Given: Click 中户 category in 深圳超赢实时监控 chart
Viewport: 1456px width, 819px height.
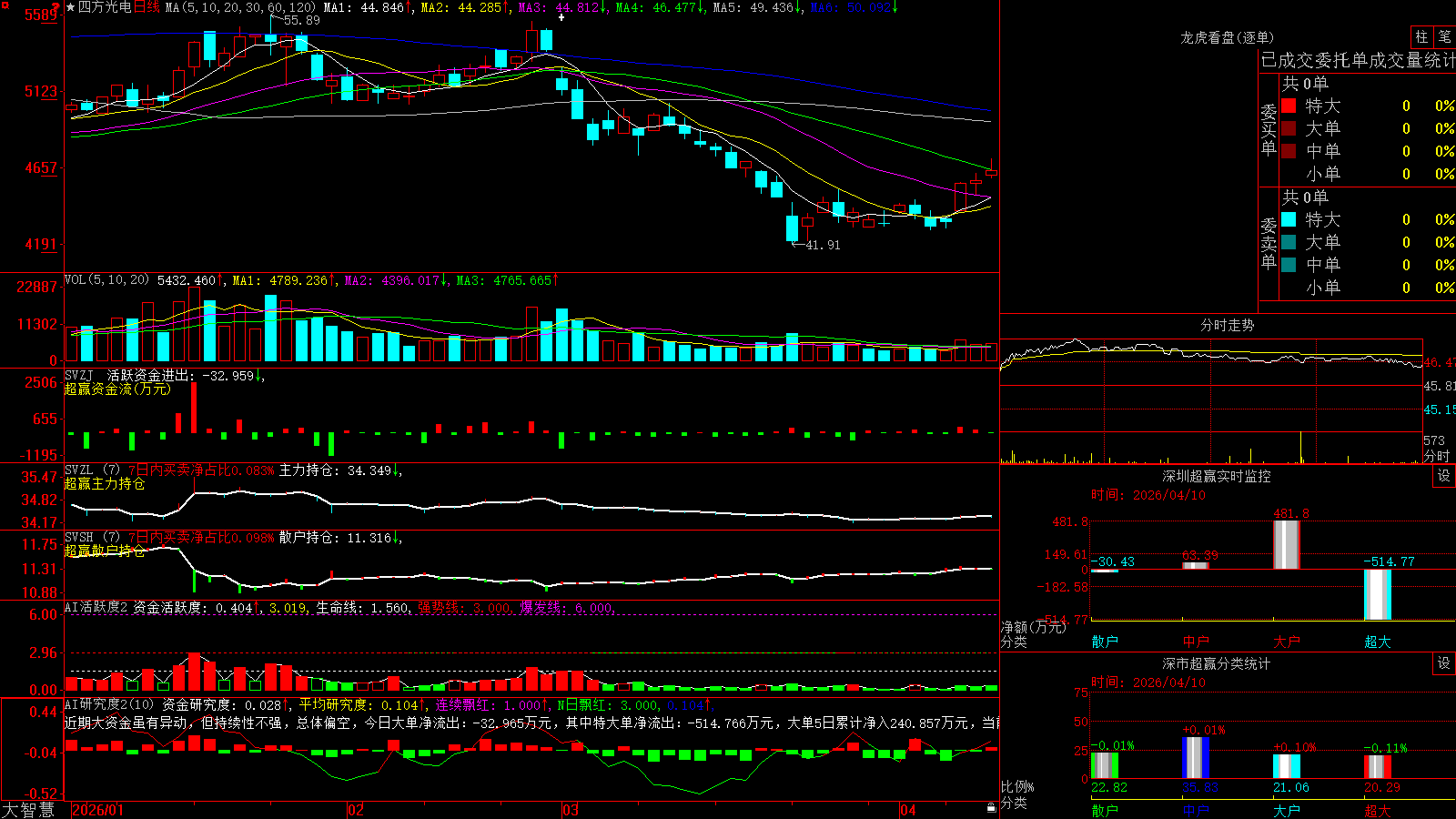Looking at the screenshot, I should [x=1196, y=642].
